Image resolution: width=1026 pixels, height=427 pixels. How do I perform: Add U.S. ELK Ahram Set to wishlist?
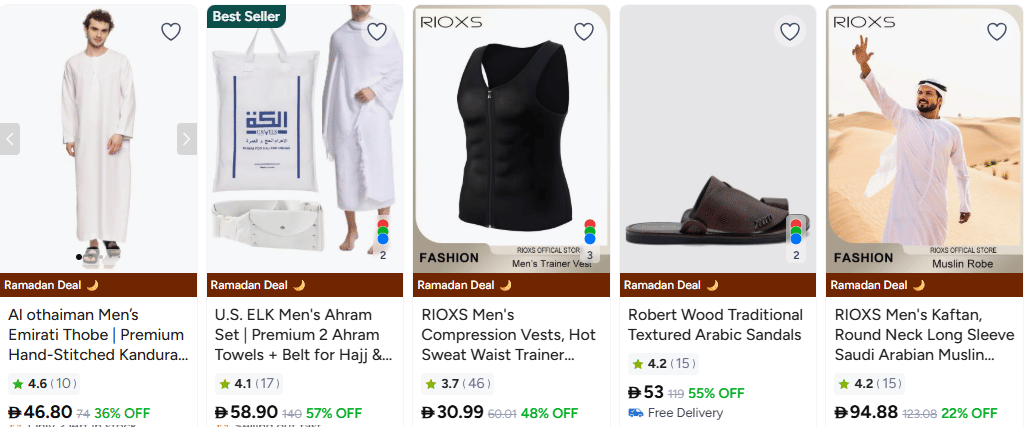pyautogui.click(x=377, y=32)
